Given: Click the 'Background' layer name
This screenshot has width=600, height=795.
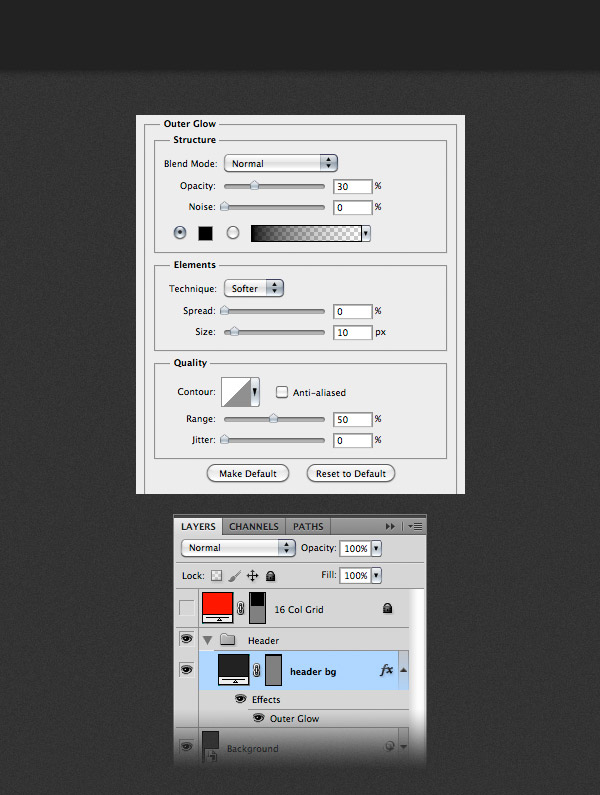Looking at the screenshot, I should 253,748.
